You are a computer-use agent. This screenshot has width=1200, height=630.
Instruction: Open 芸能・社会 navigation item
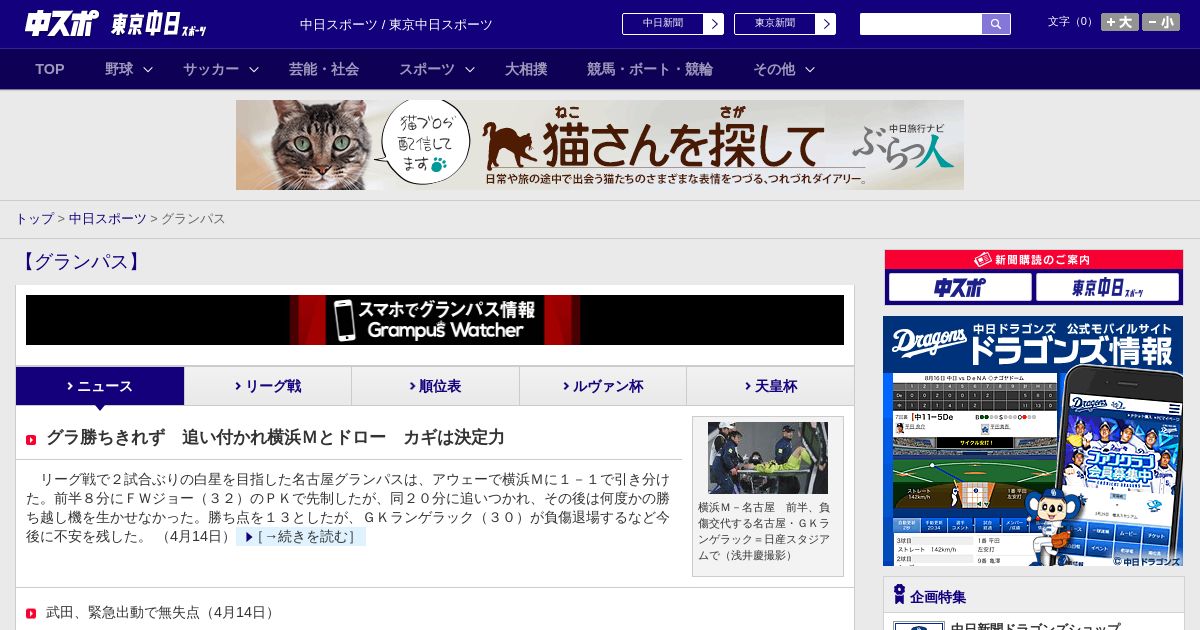pyautogui.click(x=324, y=69)
